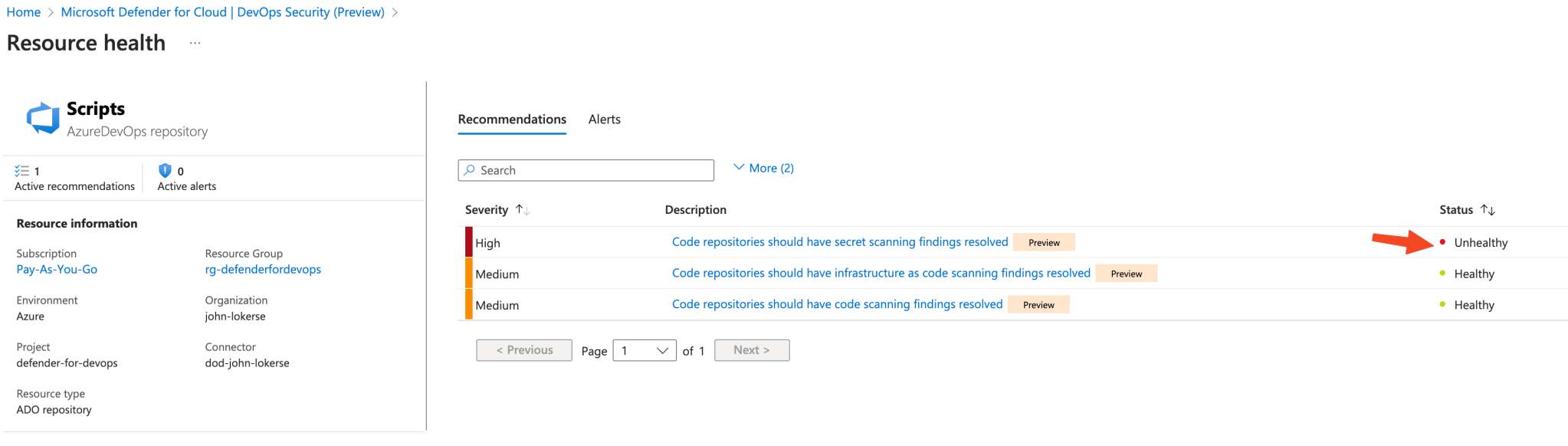Click the Next page button
The width and height of the screenshot is (1568, 446).
752,350
